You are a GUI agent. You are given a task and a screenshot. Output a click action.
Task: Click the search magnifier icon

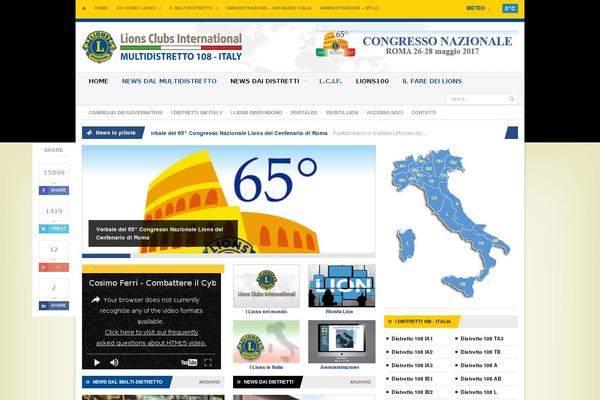[x=512, y=99]
